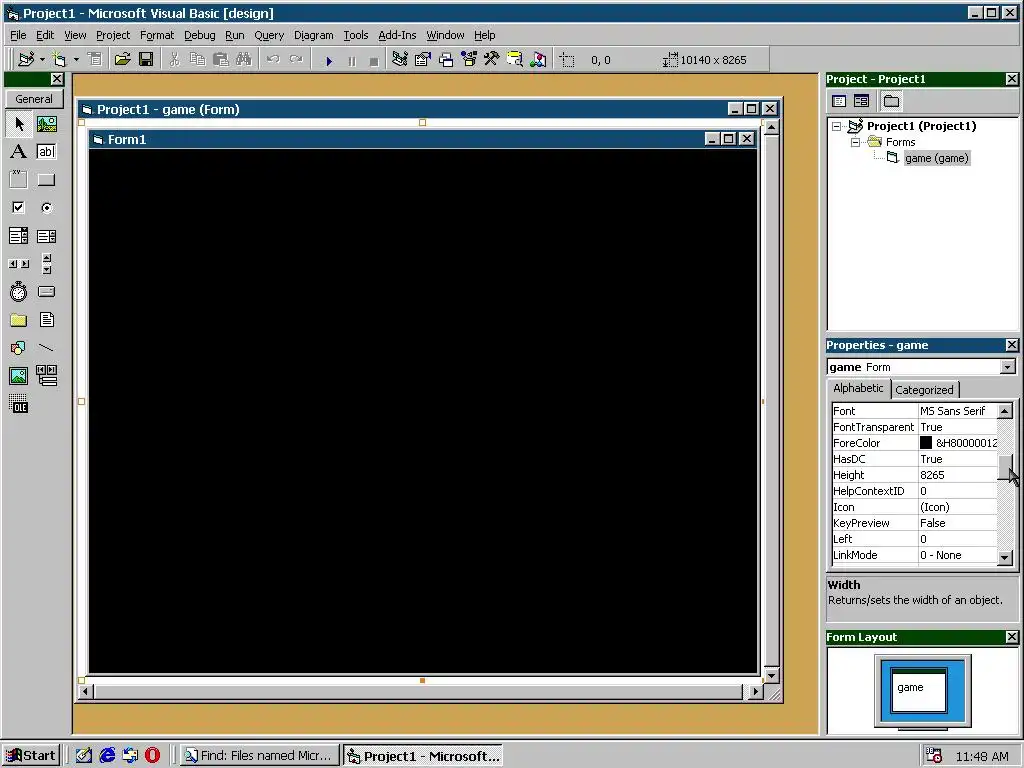Image resolution: width=1024 pixels, height=768 pixels.
Task: Open the Toolbox hammer and wrench icon
Action: point(492,59)
